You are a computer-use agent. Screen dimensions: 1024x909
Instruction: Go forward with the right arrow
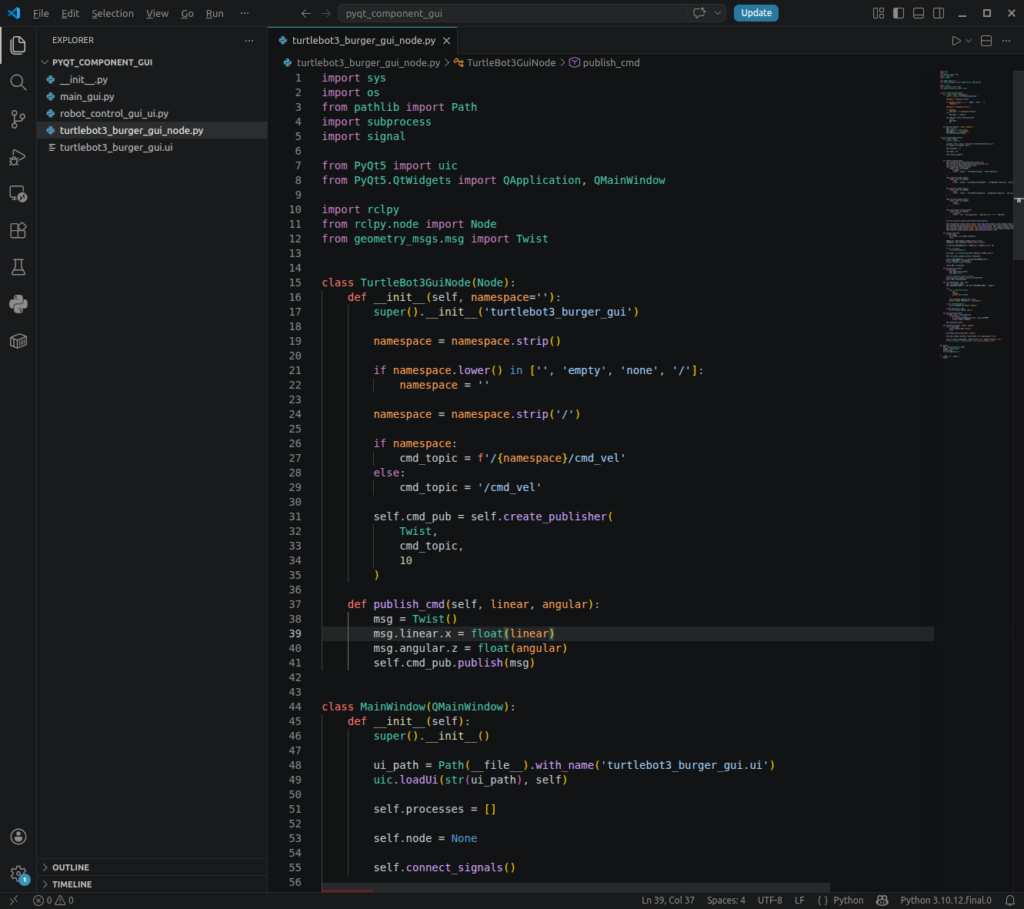point(326,13)
